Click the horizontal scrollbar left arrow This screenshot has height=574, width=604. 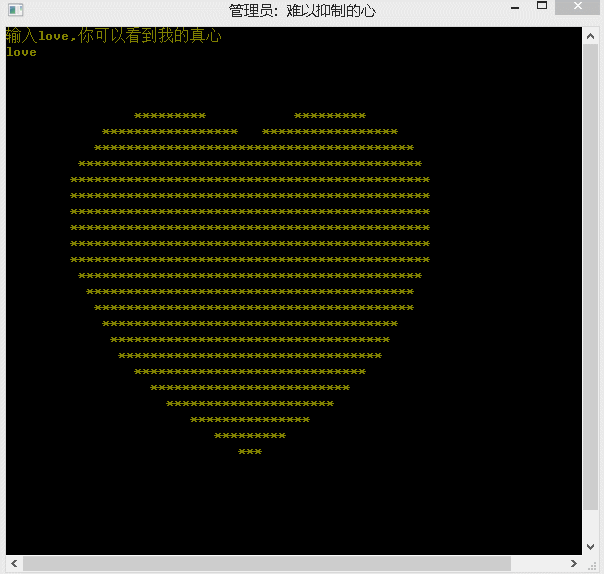click(14, 564)
